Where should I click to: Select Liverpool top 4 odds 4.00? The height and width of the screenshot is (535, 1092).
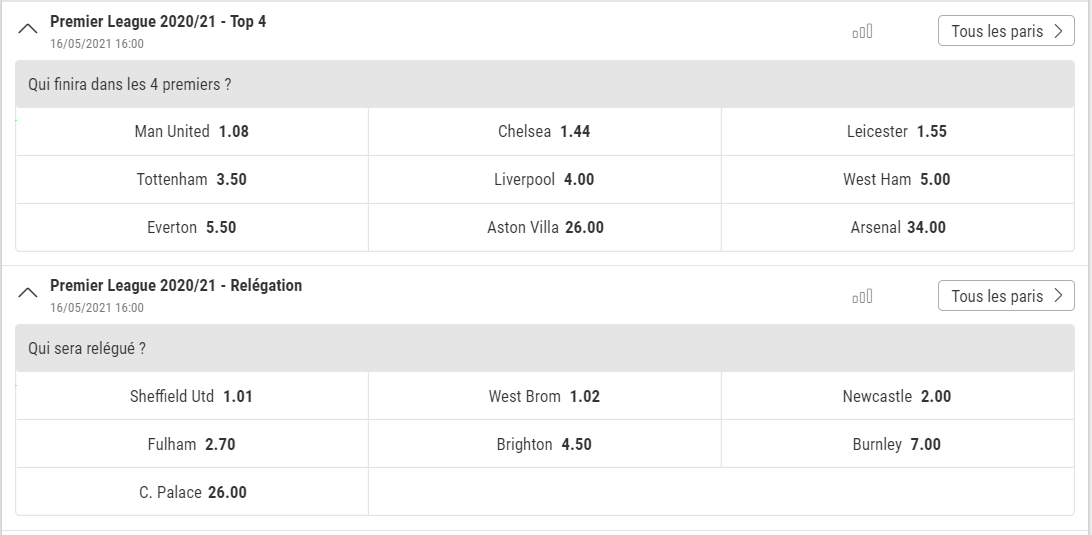coord(544,180)
